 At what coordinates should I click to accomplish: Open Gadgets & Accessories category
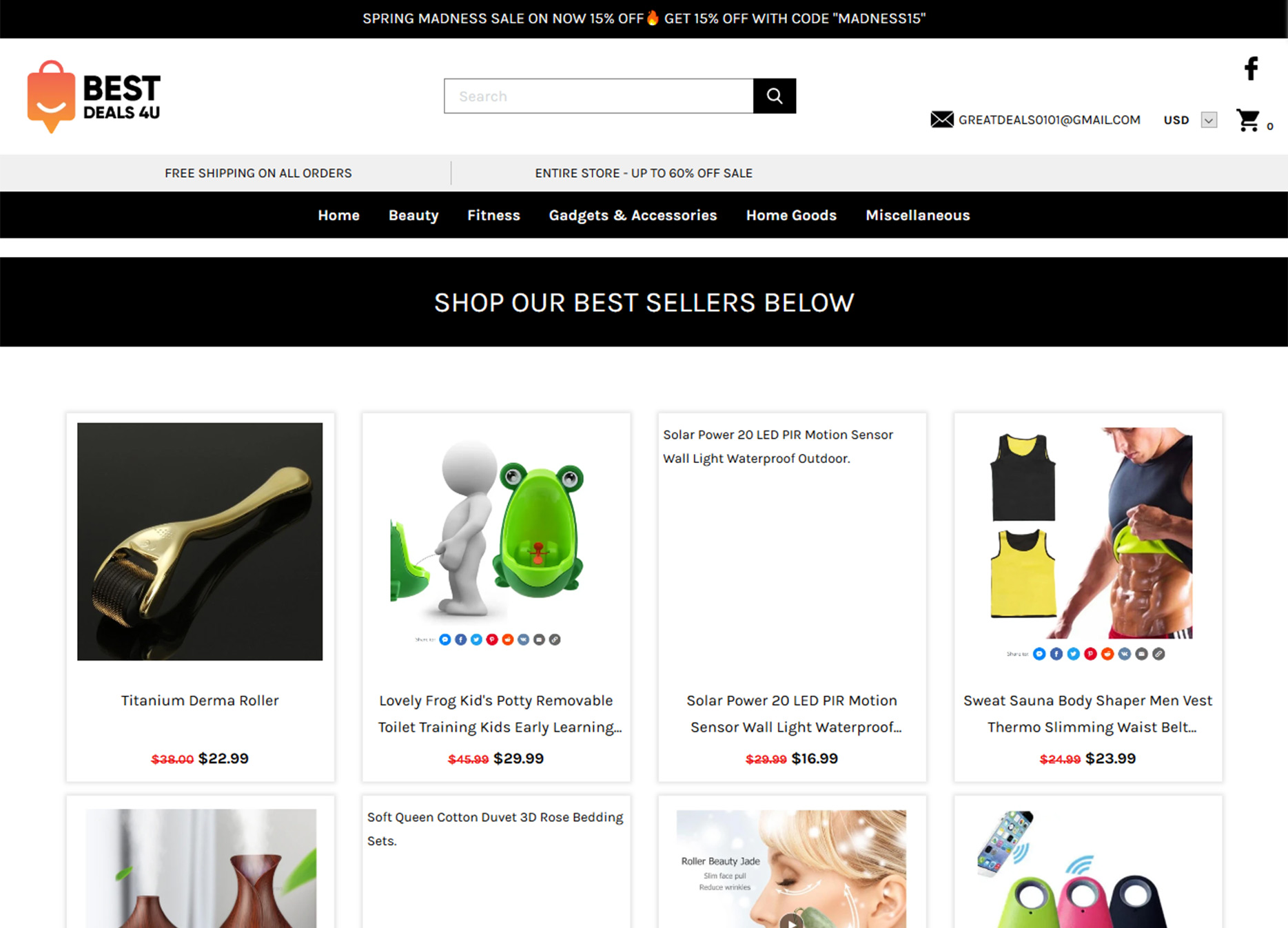(633, 215)
